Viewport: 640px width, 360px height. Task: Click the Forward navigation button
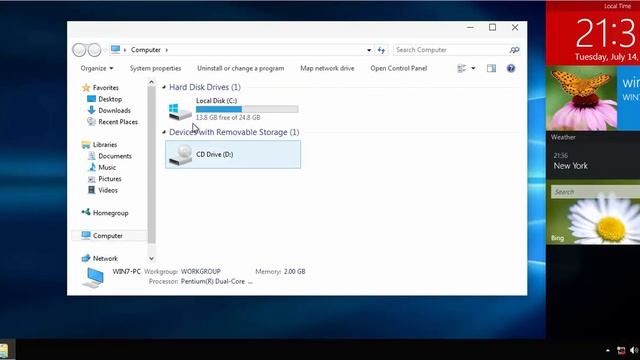[94, 50]
